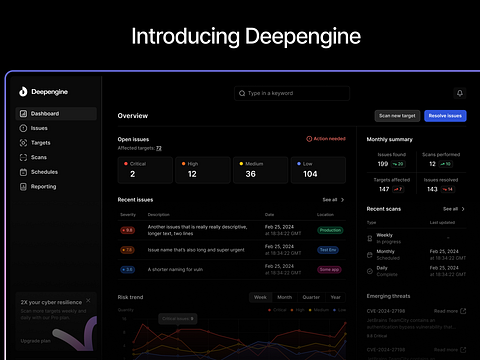Image resolution: width=480 pixels, height=360 pixels.
Task: Click the Dashboard chart icon
Action: (x=23, y=114)
